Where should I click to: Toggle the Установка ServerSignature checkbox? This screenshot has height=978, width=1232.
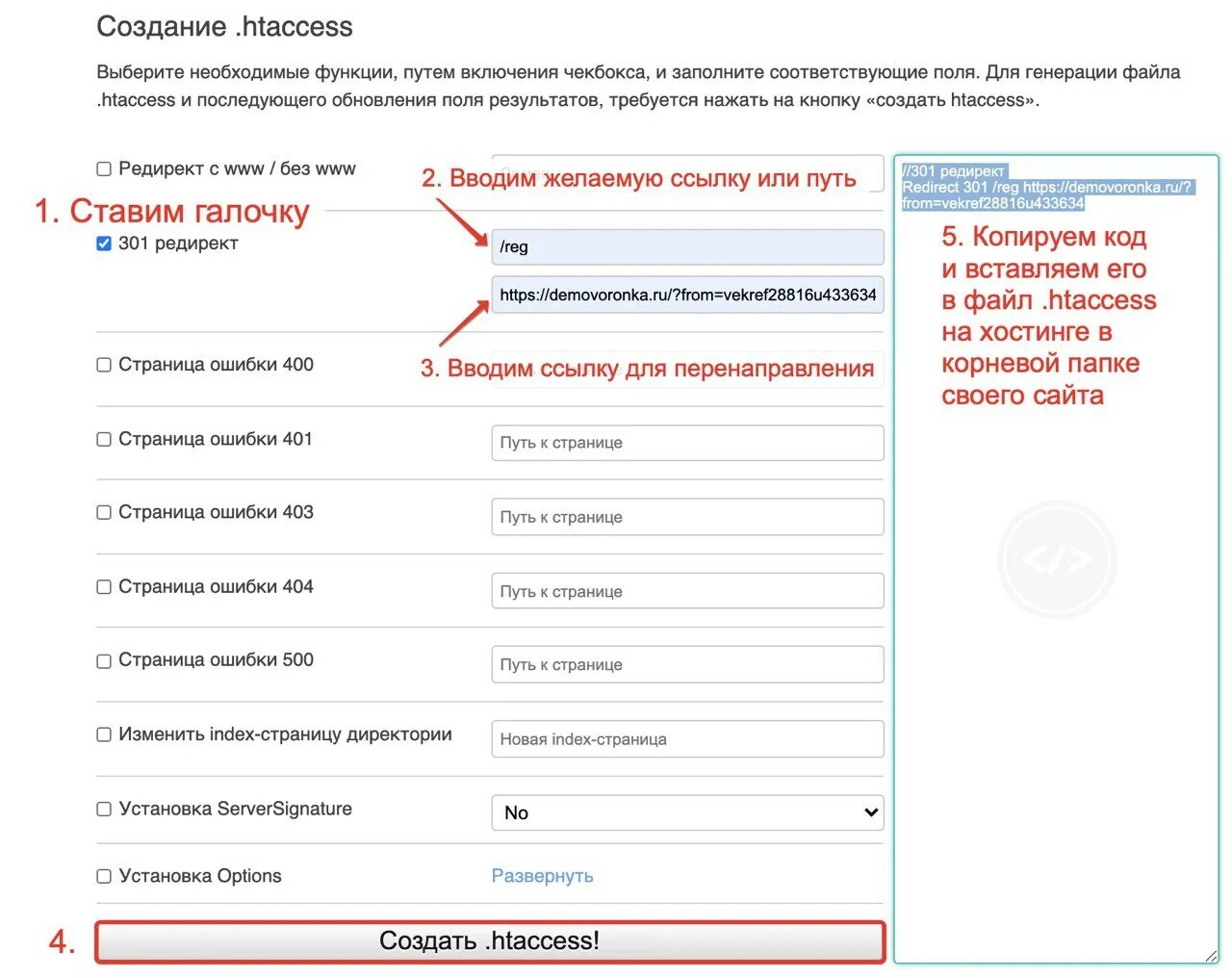[x=104, y=809]
